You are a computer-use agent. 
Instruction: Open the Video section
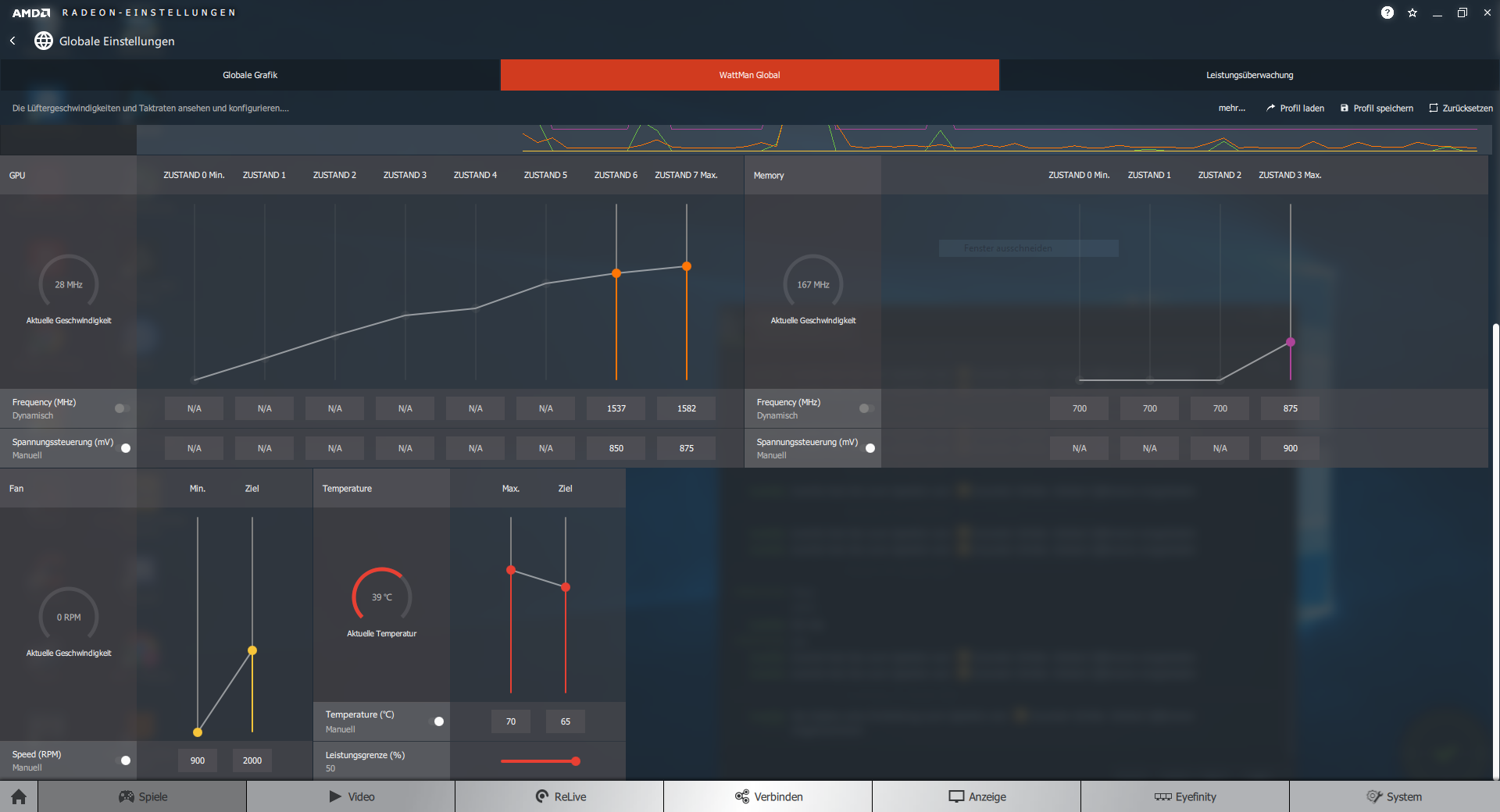(x=351, y=796)
